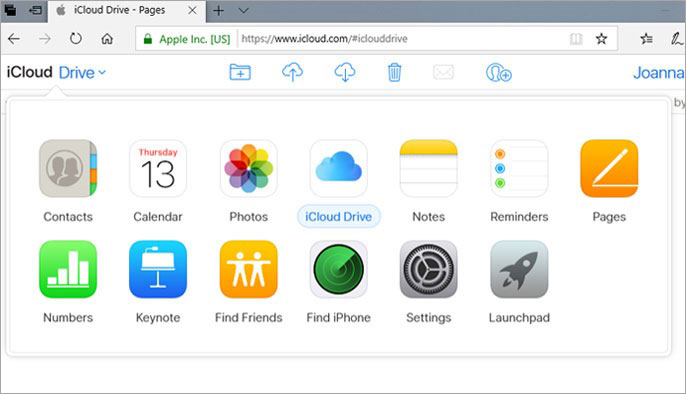Create a new folder in iCloud Drive

[x=240, y=72]
